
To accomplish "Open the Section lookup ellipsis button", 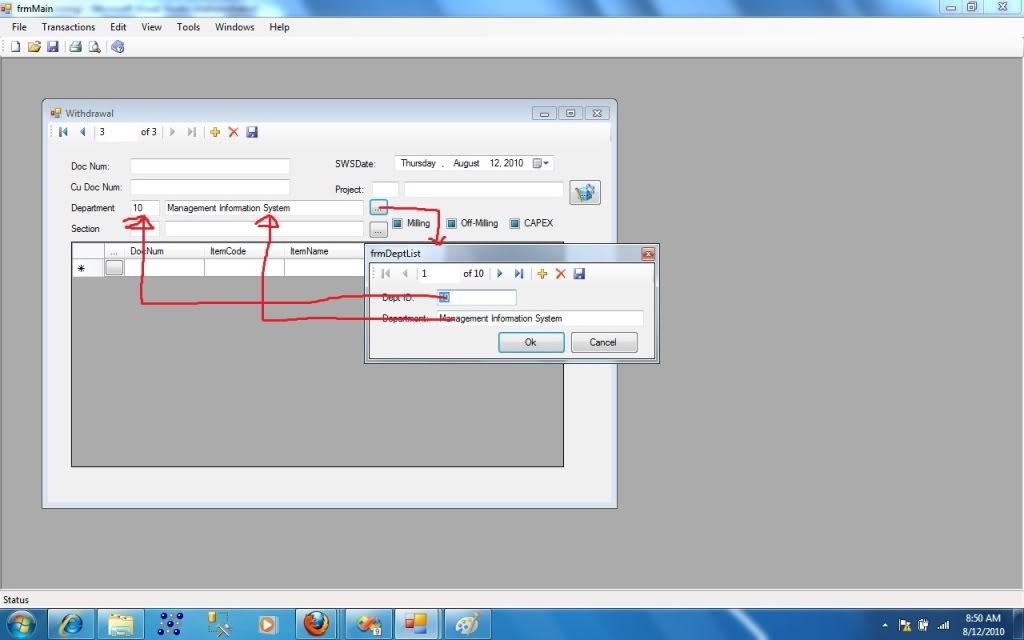I will click(378, 229).
